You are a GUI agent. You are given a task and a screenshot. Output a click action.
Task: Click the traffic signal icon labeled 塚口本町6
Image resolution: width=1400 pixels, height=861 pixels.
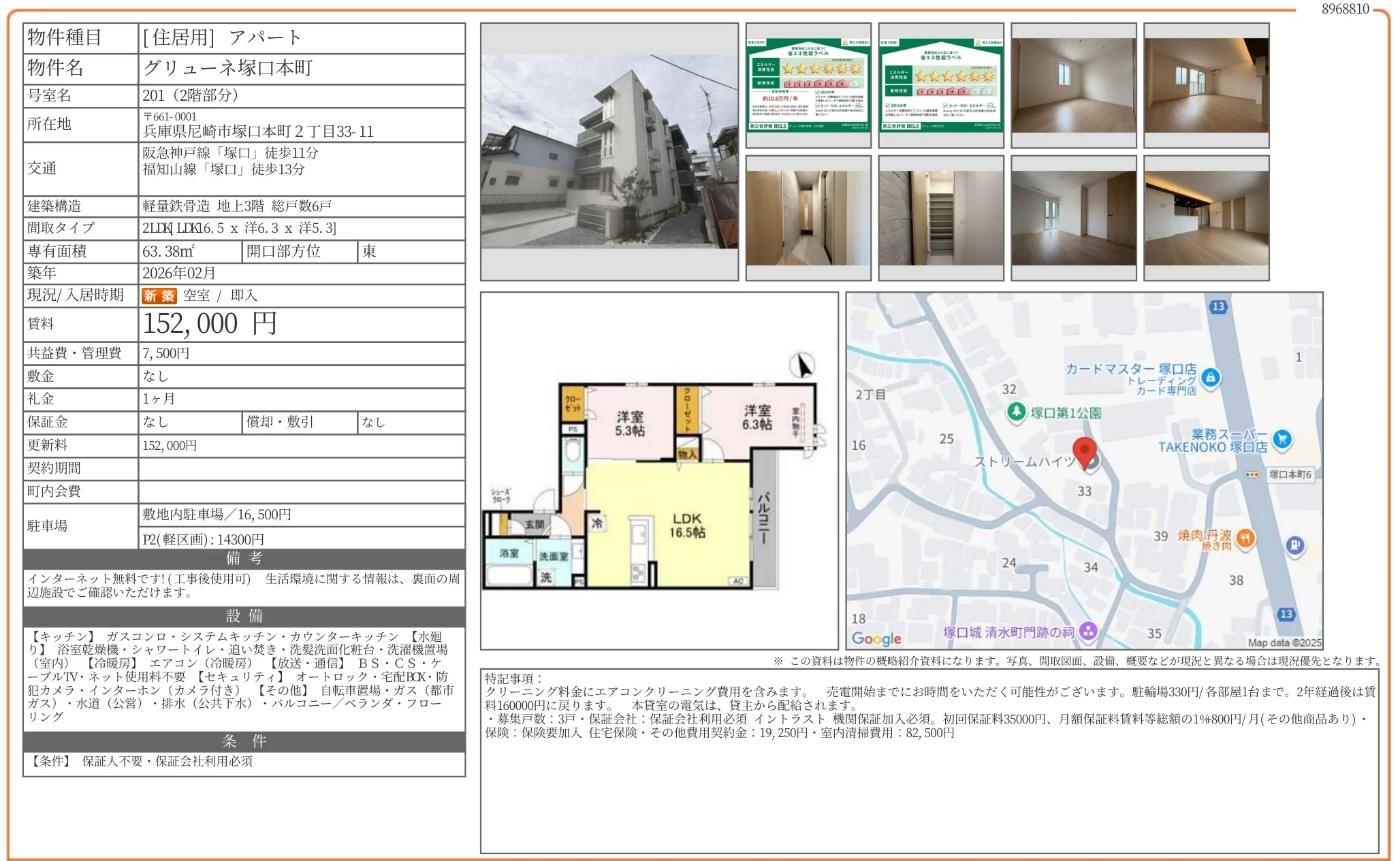1252,474
